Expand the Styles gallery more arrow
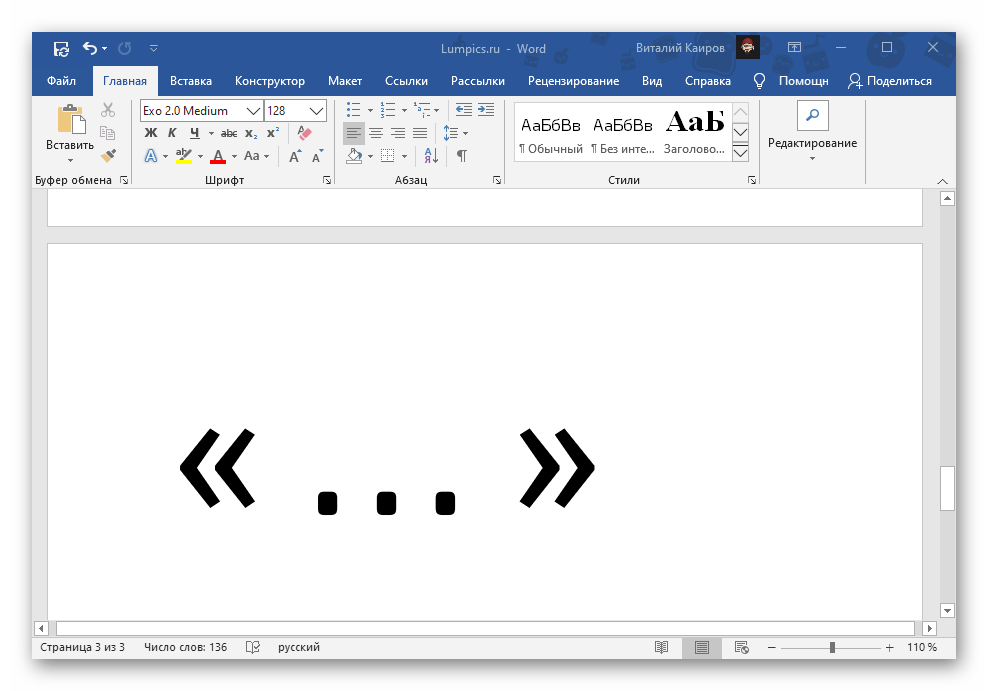 (741, 153)
